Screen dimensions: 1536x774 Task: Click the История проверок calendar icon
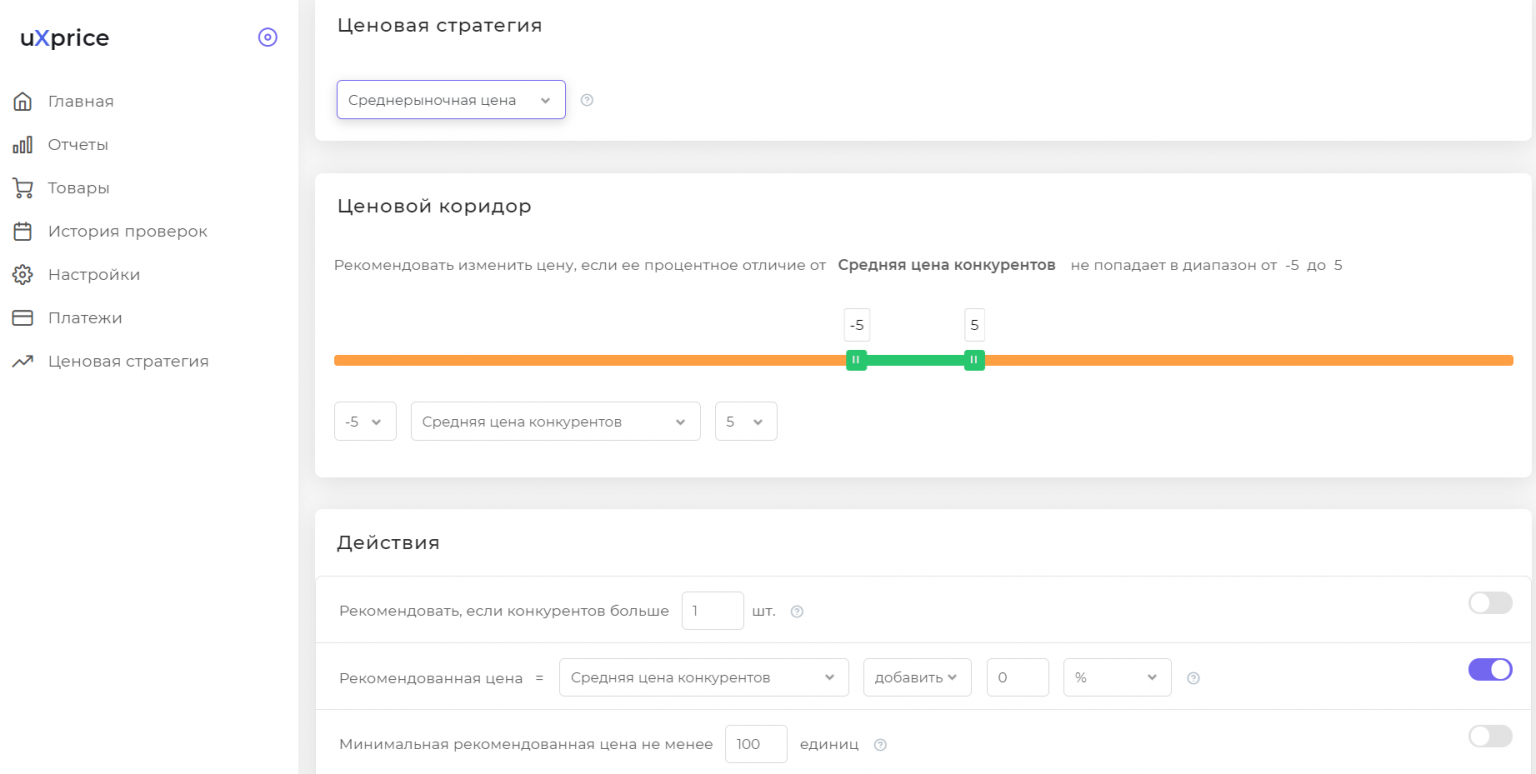[x=22, y=231]
